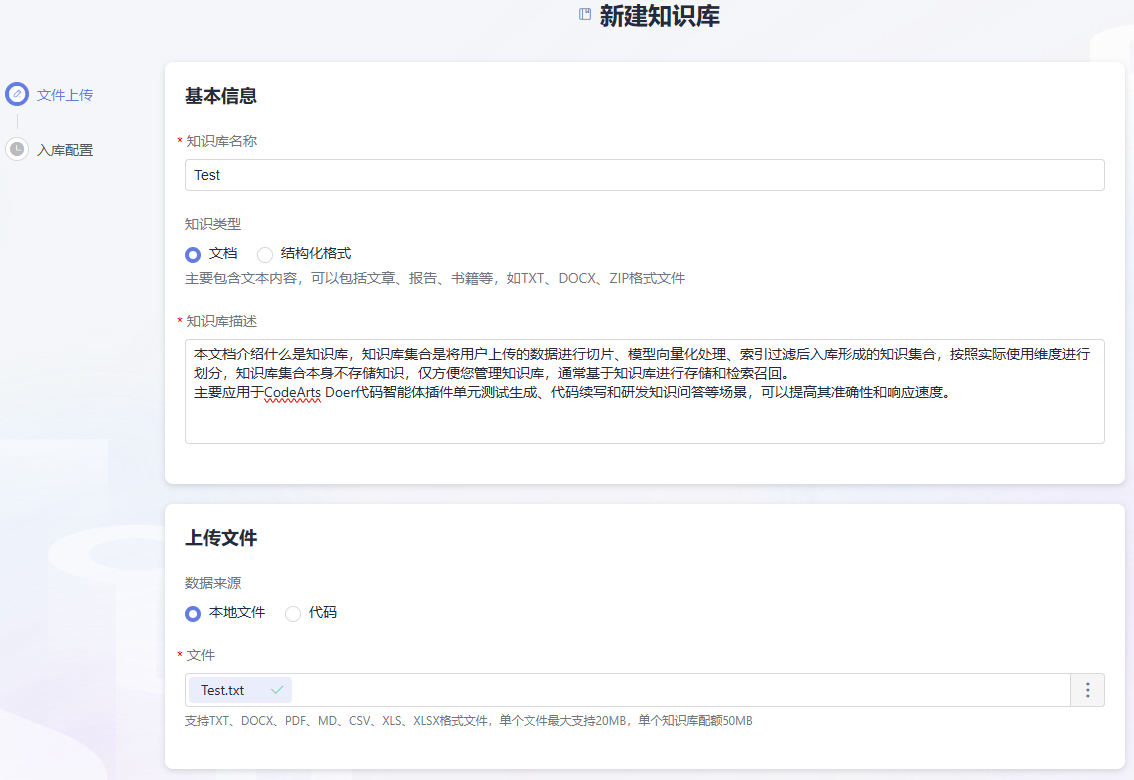This screenshot has width=1134, height=780.
Task: Click the 入库配置 step clock icon
Action: pyautogui.click(x=17, y=149)
